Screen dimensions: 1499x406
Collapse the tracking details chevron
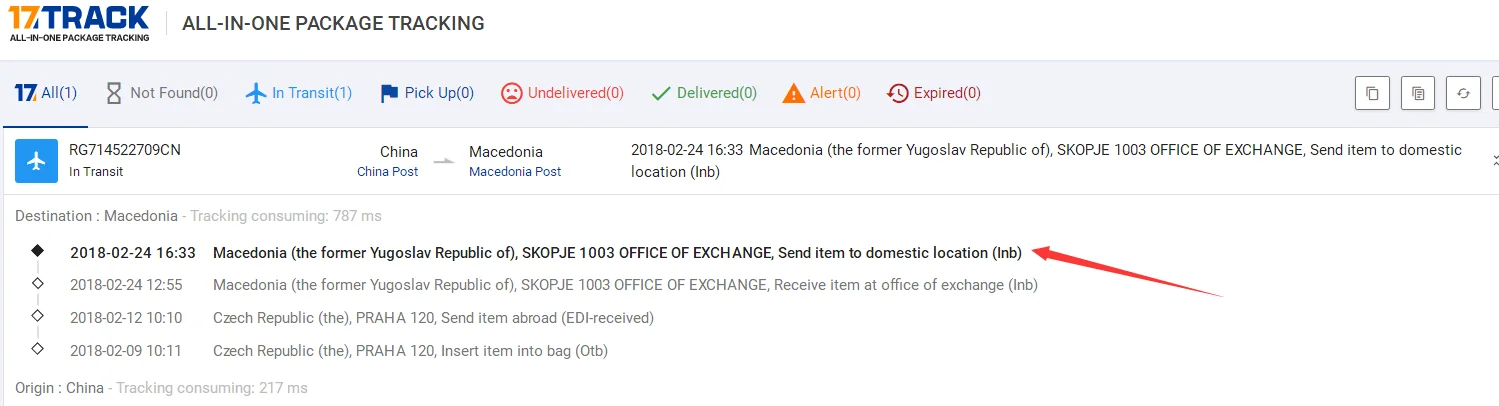[x=1495, y=160]
